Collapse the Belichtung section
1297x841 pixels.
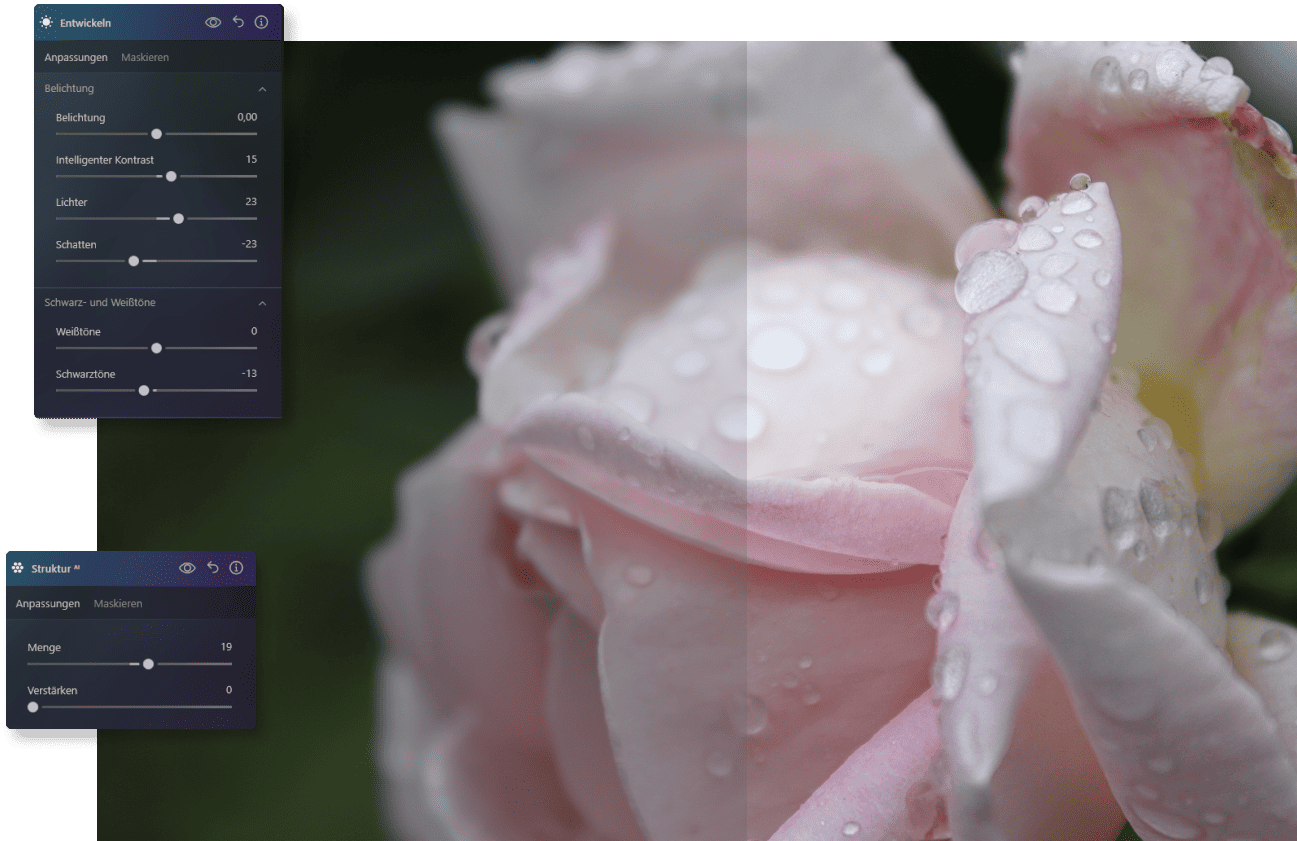[x=262, y=88]
